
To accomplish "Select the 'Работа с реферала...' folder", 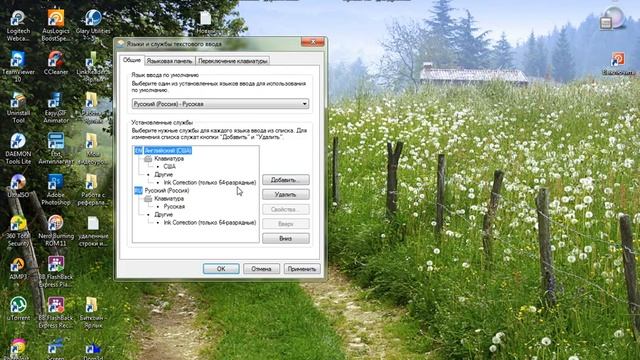I will tap(93, 189).
